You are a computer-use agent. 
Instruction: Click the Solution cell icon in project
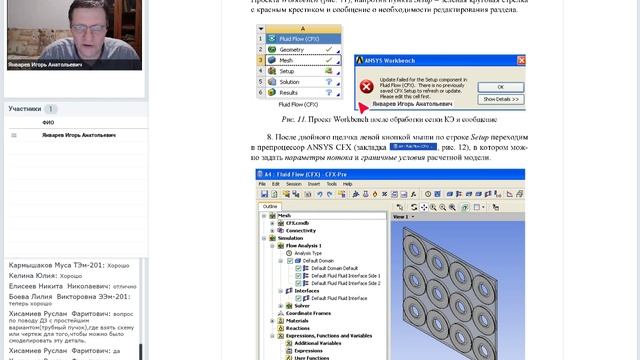271,82
